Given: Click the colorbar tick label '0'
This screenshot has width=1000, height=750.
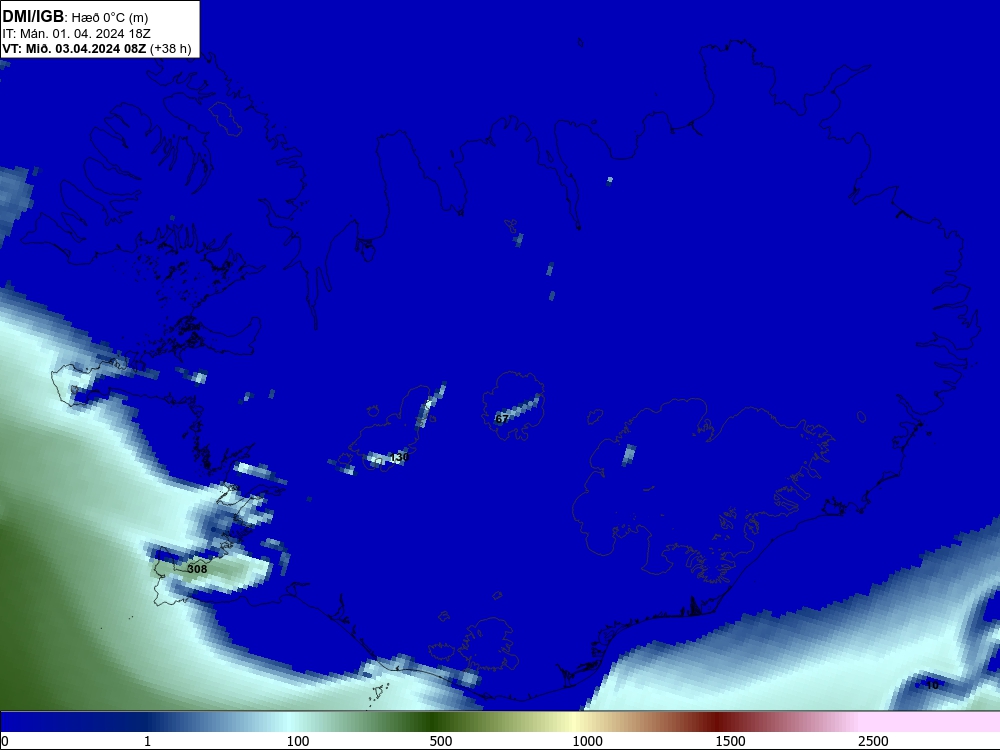Looking at the screenshot, I should 5,741.
